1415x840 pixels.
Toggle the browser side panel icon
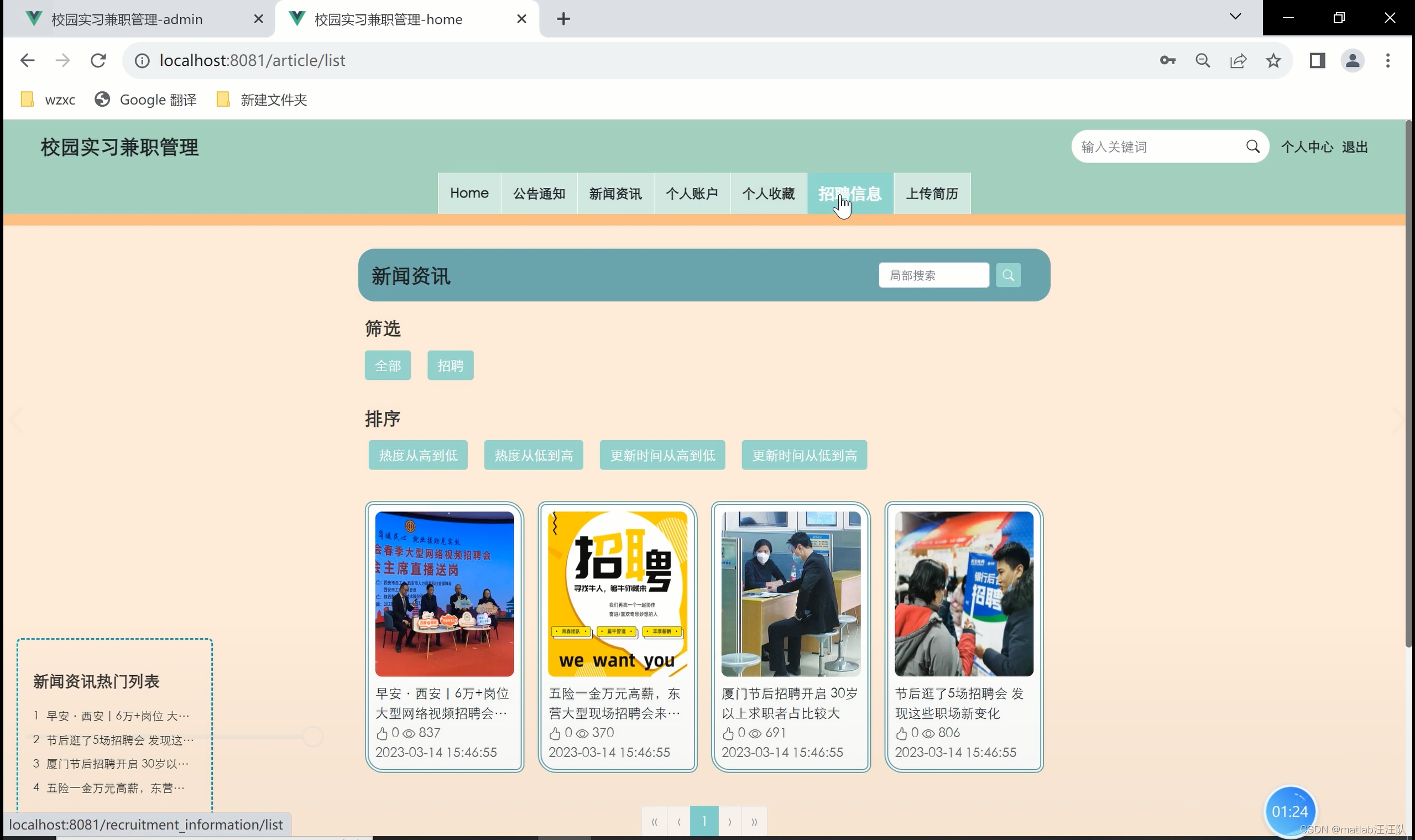(1317, 61)
